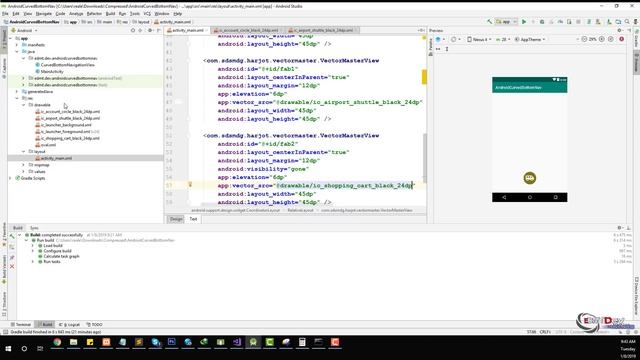
Task: Select the Text tab below editor
Action: [x=193, y=219]
